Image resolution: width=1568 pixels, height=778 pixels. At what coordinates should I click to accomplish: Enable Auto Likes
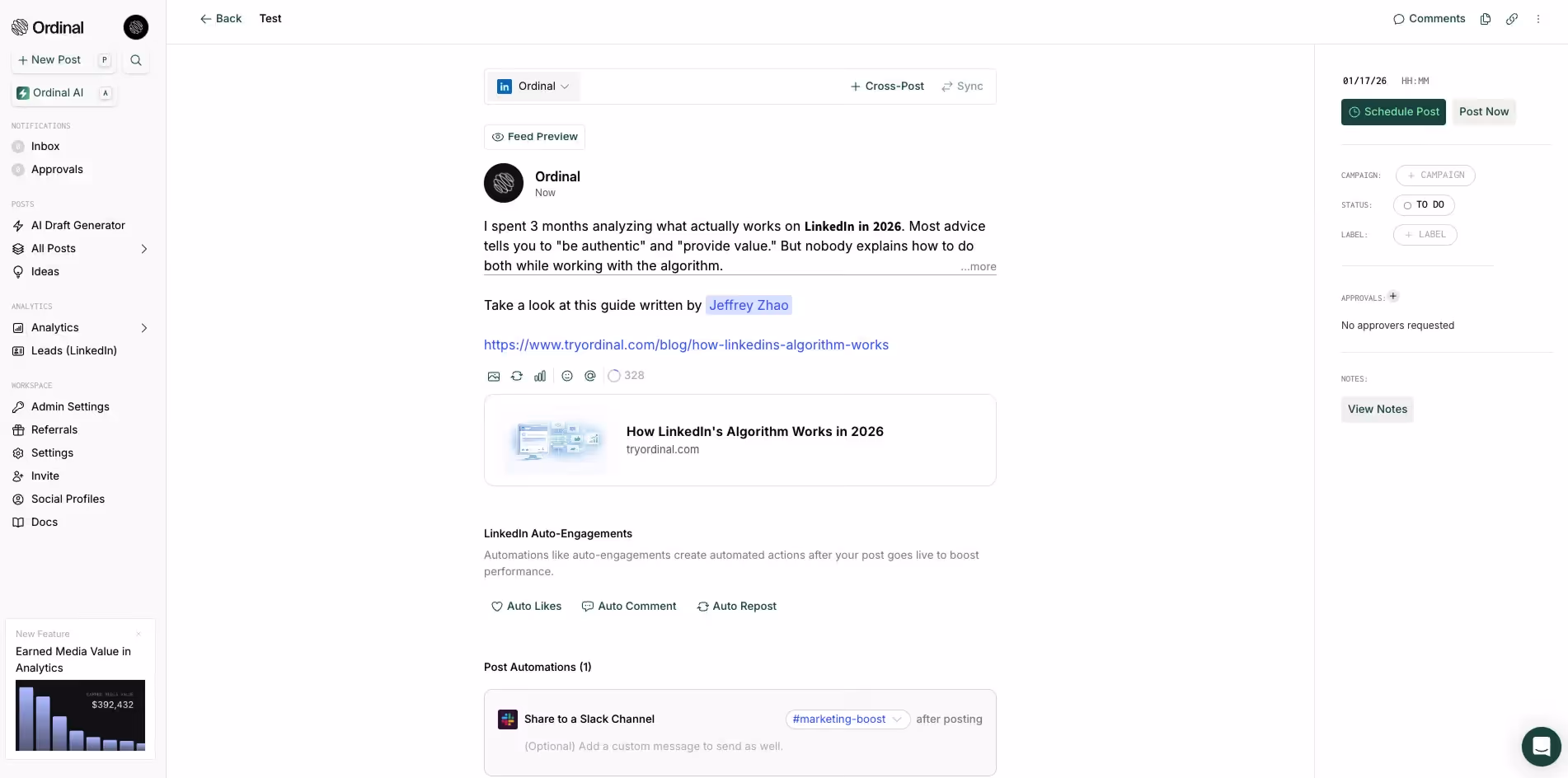click(526, 607)
